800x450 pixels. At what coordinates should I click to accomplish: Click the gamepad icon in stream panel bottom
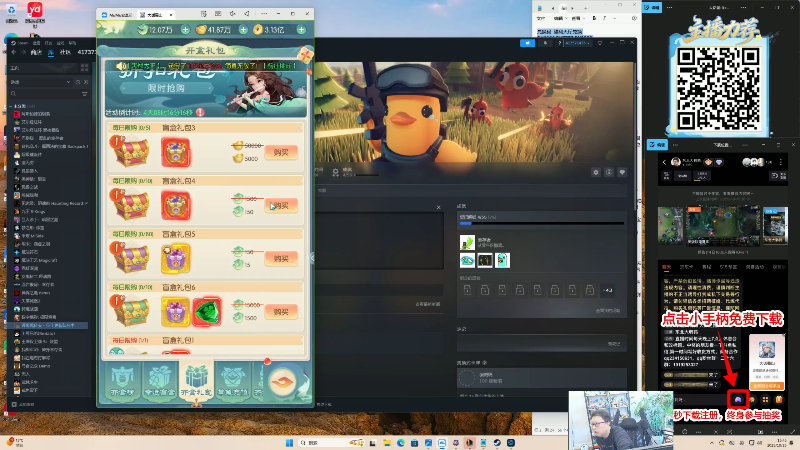738,399
